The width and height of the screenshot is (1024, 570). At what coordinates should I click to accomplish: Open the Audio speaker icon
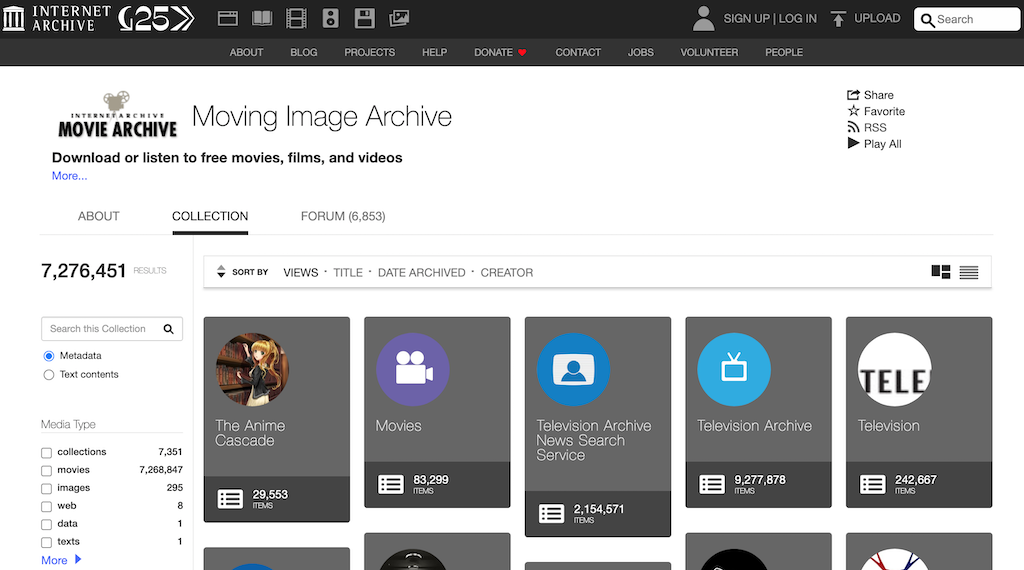click(x=330, y=18)
